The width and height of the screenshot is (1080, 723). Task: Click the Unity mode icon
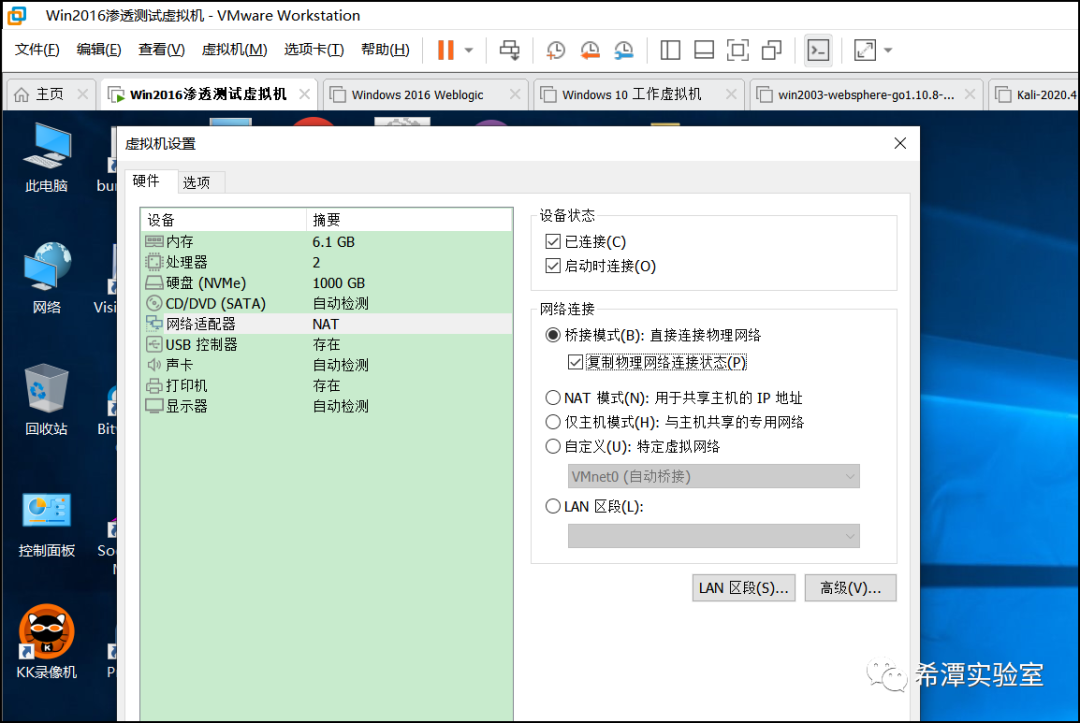771,50
